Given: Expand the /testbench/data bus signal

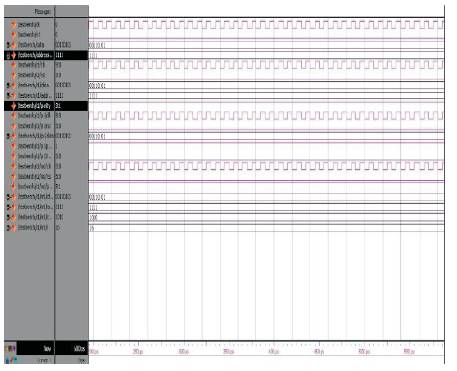Looking at the screenshot, I should pos(8,45).
